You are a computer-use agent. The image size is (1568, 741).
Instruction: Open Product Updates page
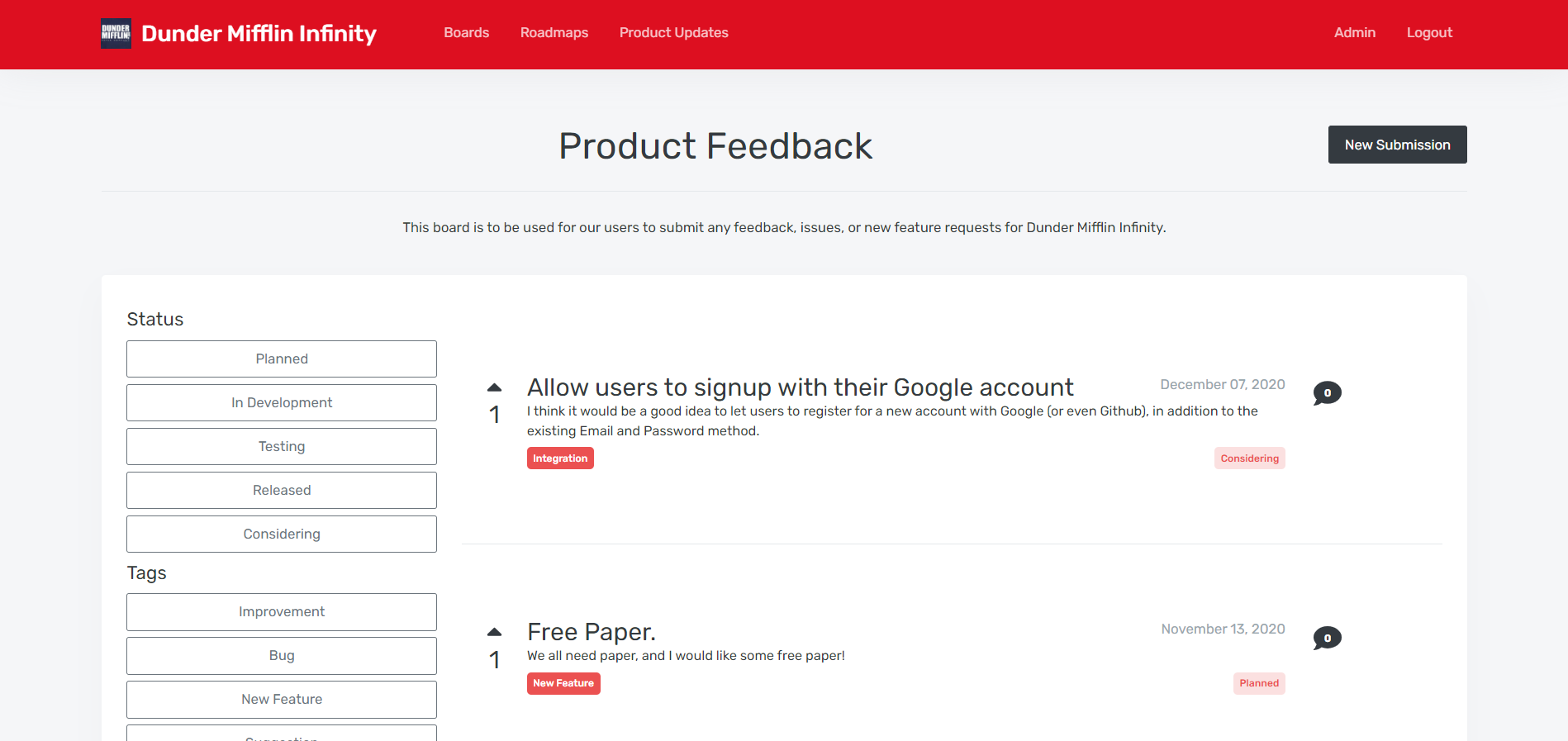(x=674, y=33)
